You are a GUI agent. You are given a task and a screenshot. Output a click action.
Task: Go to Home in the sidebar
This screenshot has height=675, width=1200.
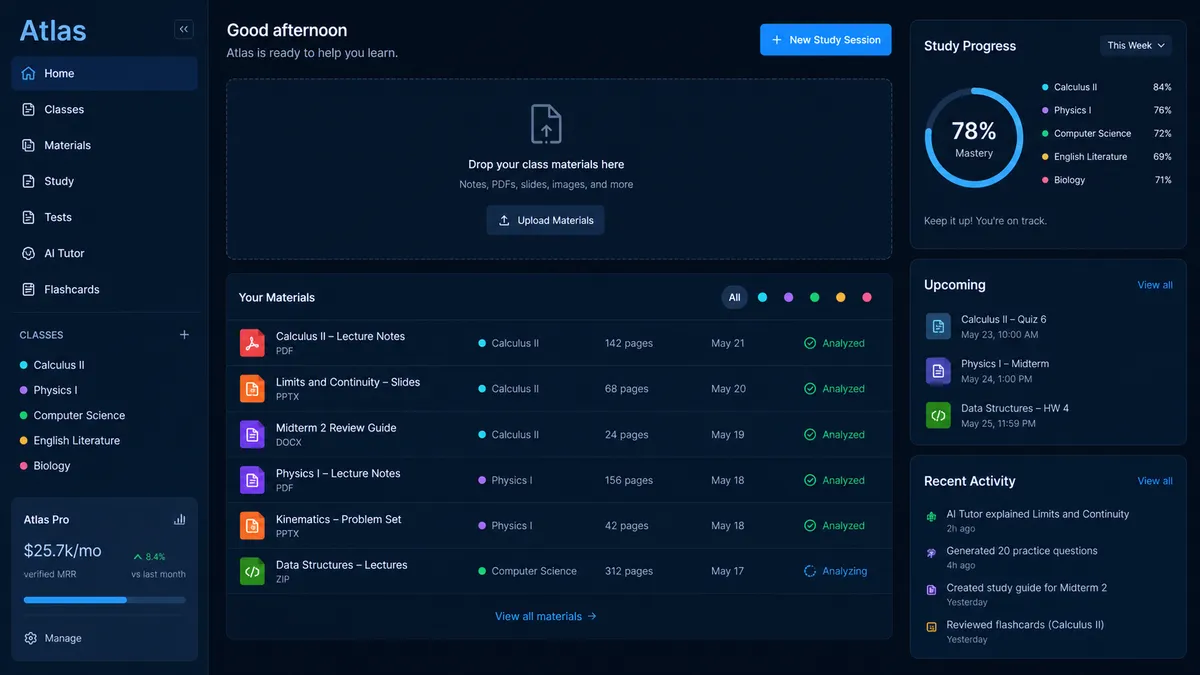104,73
